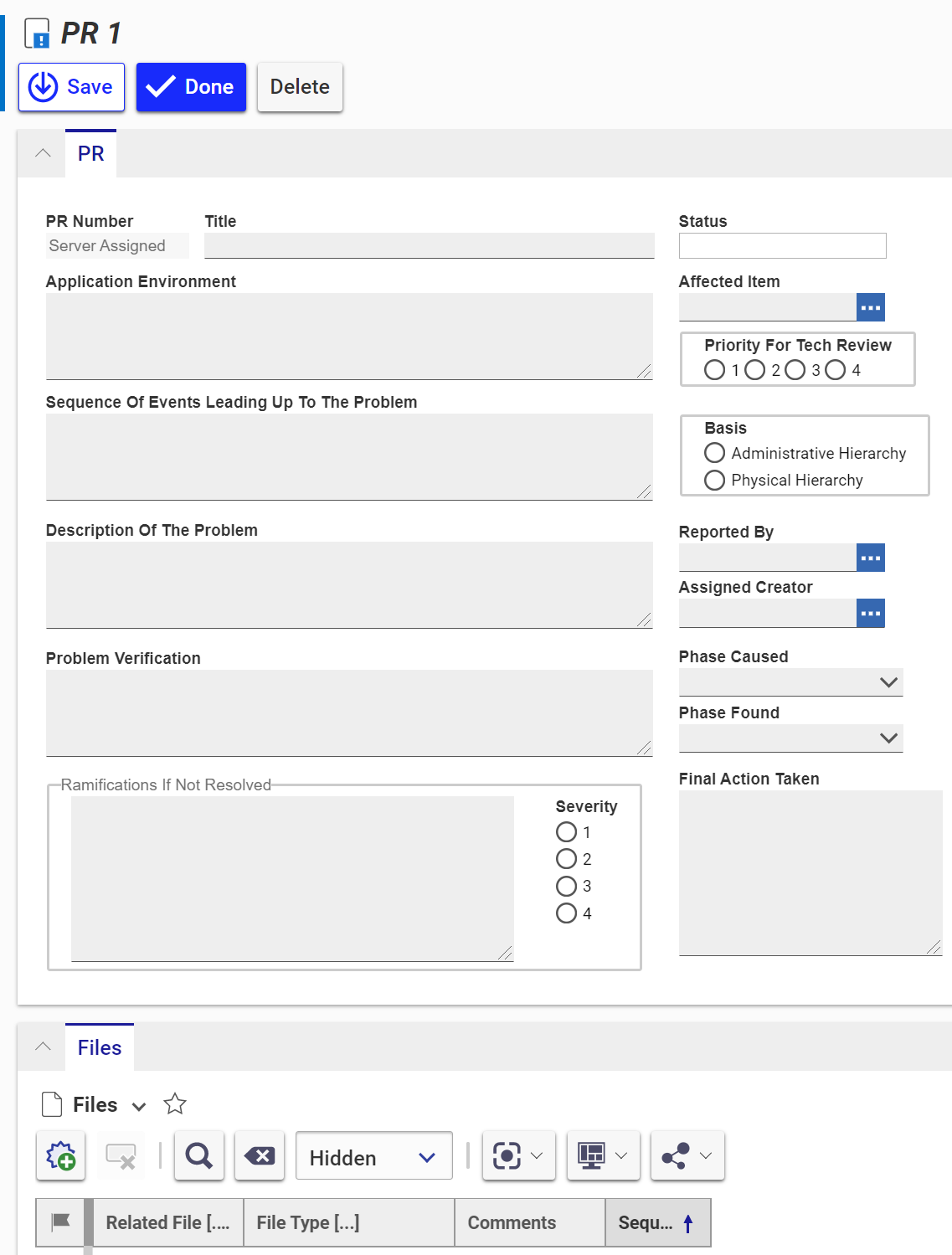Open the Hidden search mode dropdown

point(374,1156)
